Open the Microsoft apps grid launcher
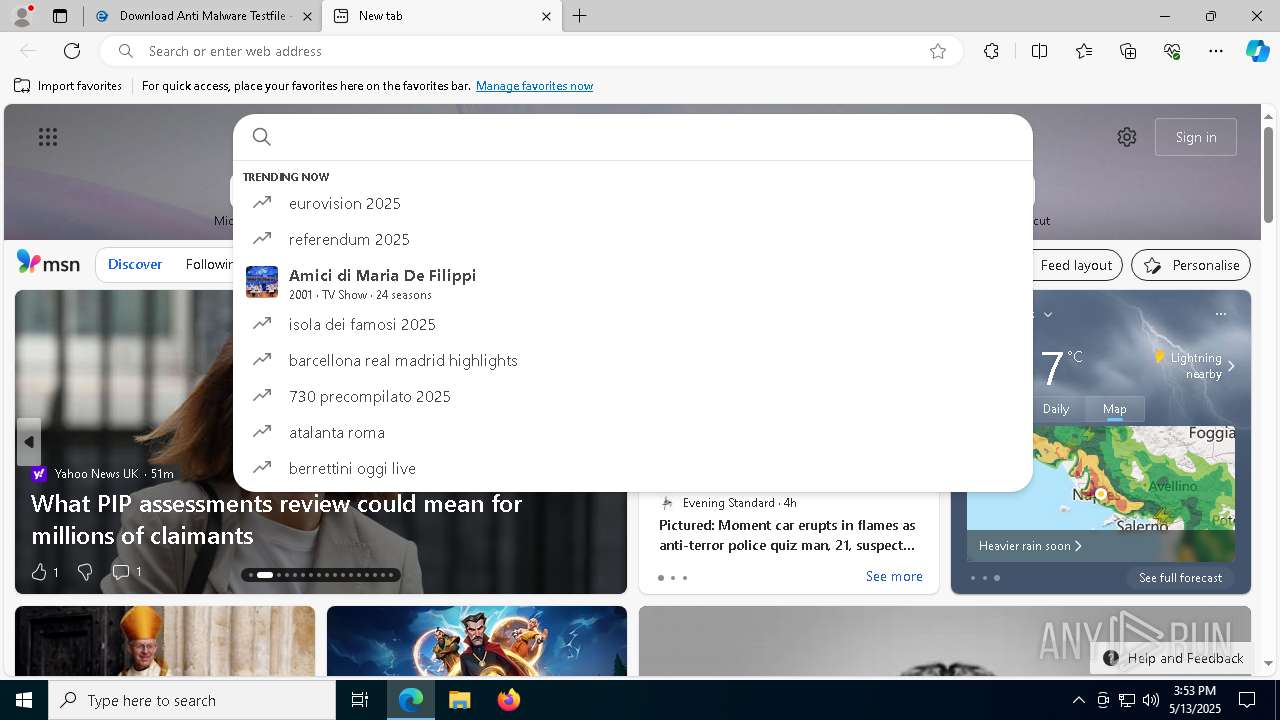Viewport: 1280px width, 720px height. (48, 137)
